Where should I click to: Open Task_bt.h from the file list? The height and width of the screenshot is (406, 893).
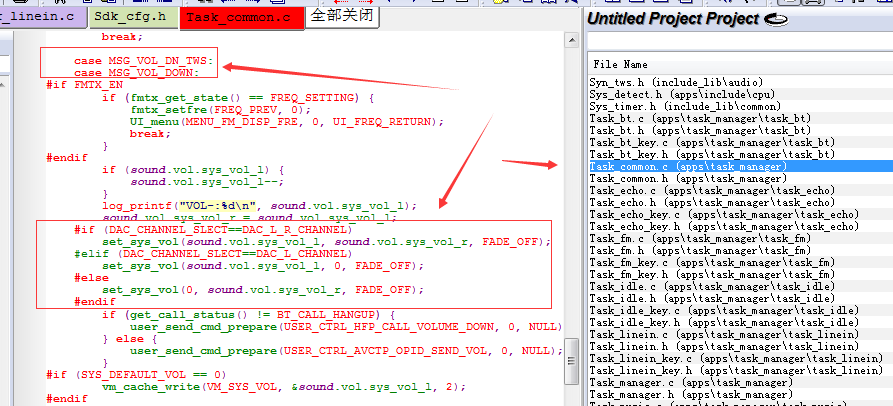point(700,130)
